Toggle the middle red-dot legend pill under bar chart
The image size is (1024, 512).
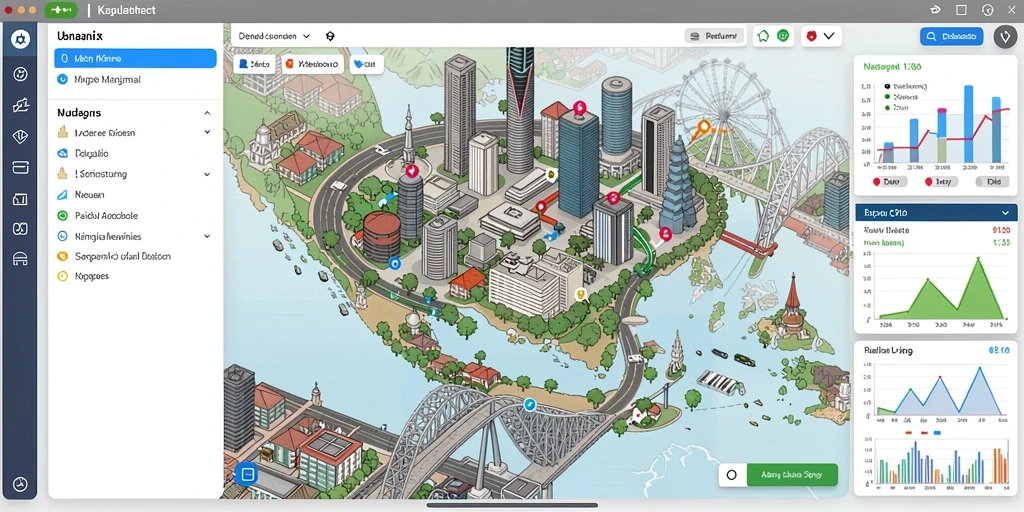(938, 182)
